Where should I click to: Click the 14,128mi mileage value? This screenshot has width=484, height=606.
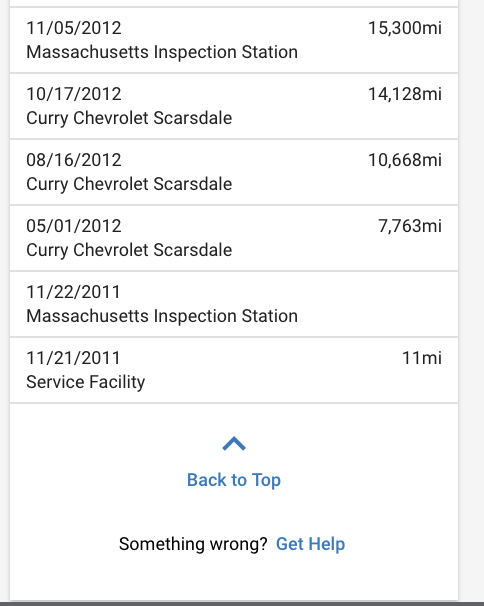[405, 94]
